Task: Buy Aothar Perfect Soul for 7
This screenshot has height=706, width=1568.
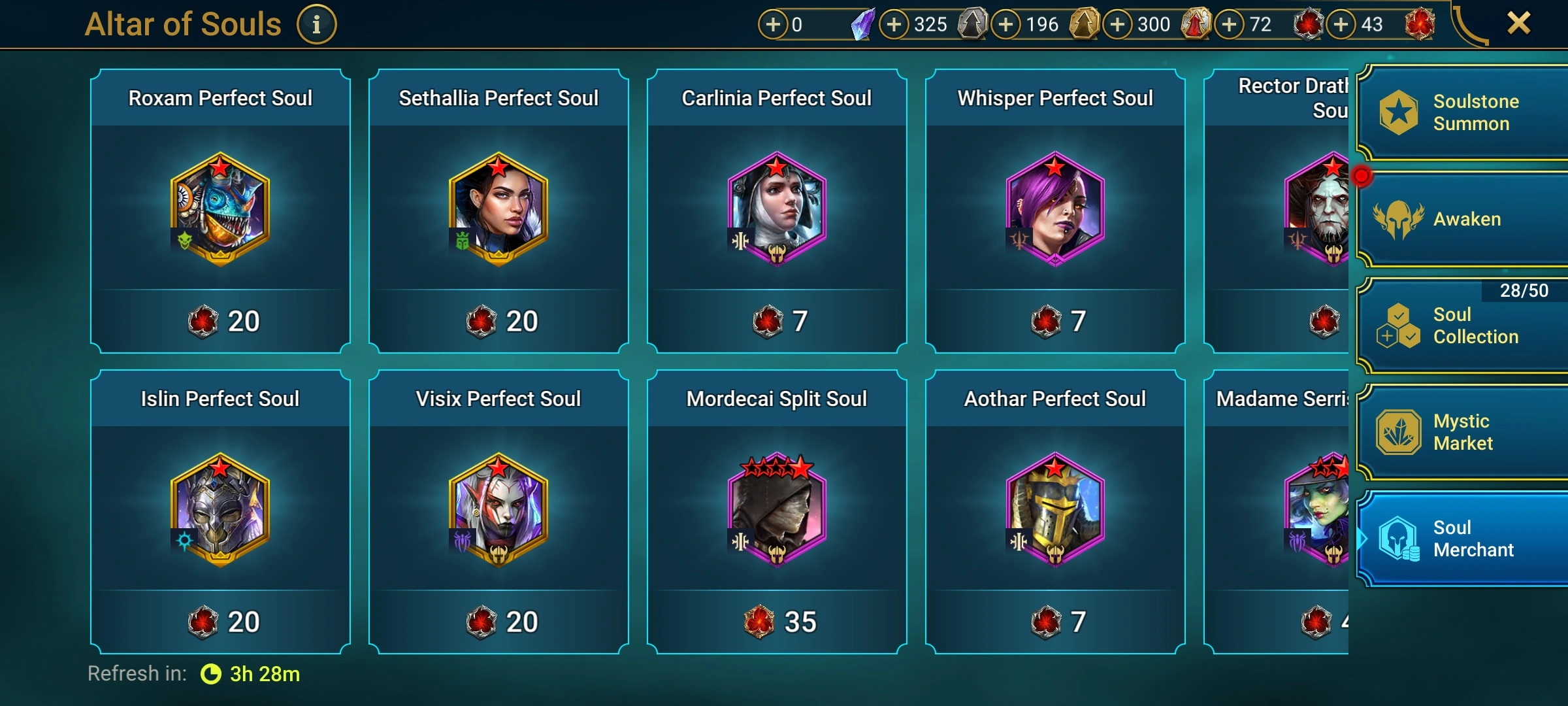Action: (x=1055, y=622)
